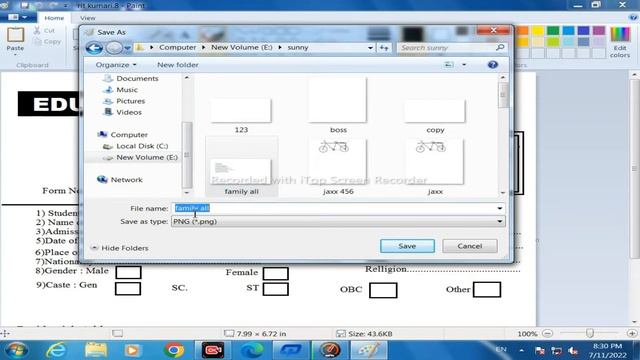This screenshot has width=640, height=360.
Task: Click the Paste icon in Paint ribbon
Action: (16, 36)
